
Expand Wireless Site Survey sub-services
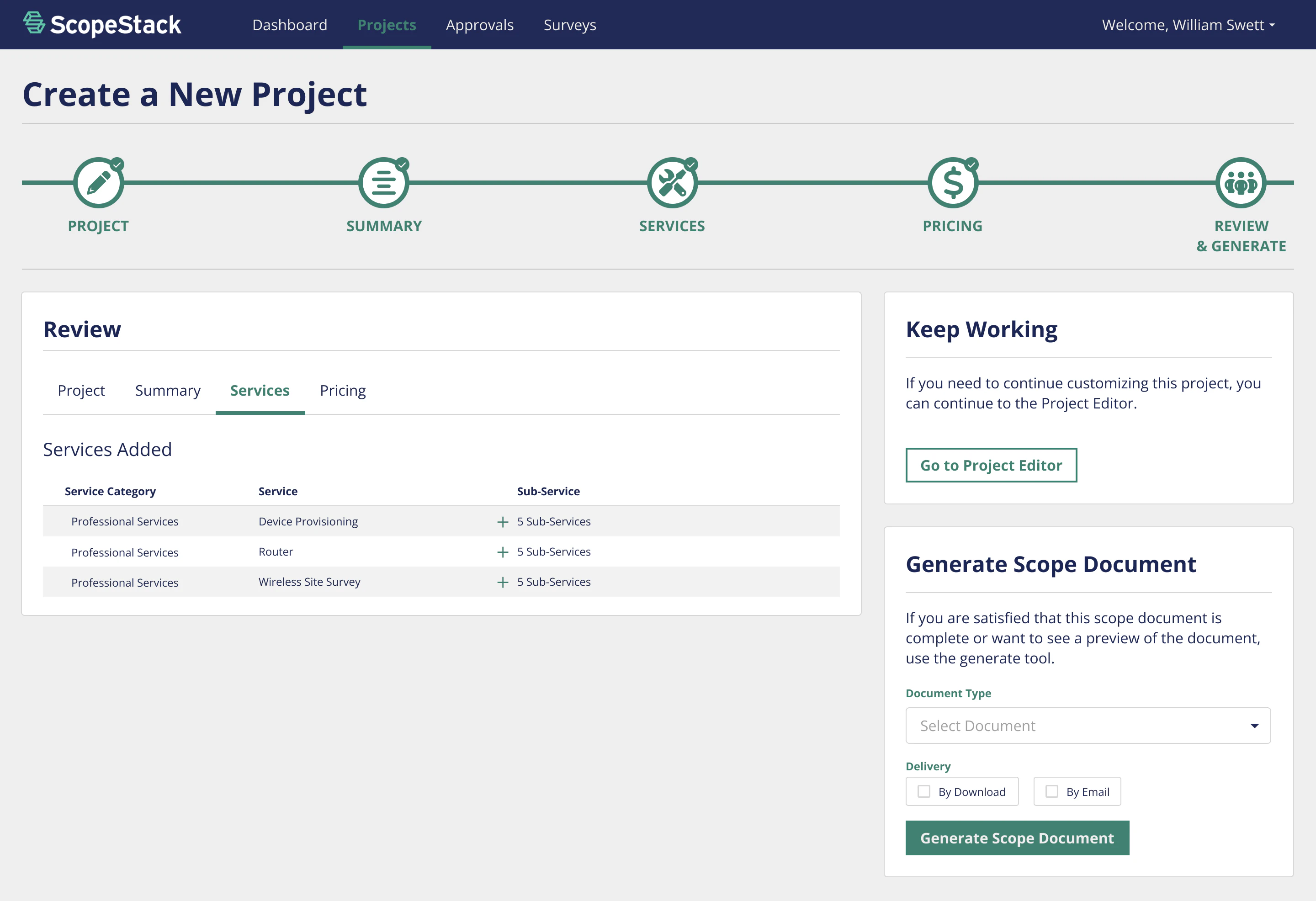[x=503, y=582]
